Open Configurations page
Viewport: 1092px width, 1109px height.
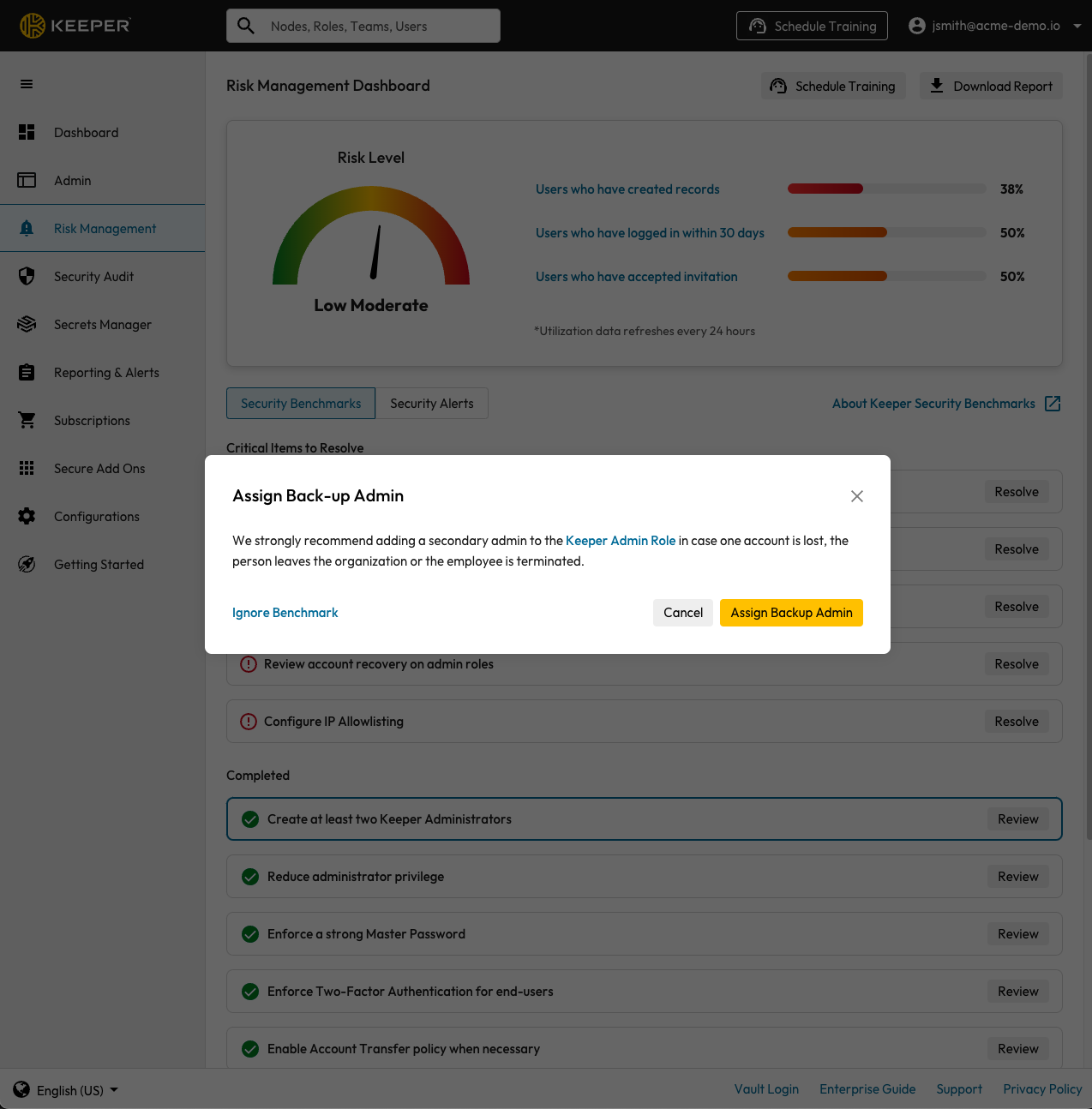103,516
